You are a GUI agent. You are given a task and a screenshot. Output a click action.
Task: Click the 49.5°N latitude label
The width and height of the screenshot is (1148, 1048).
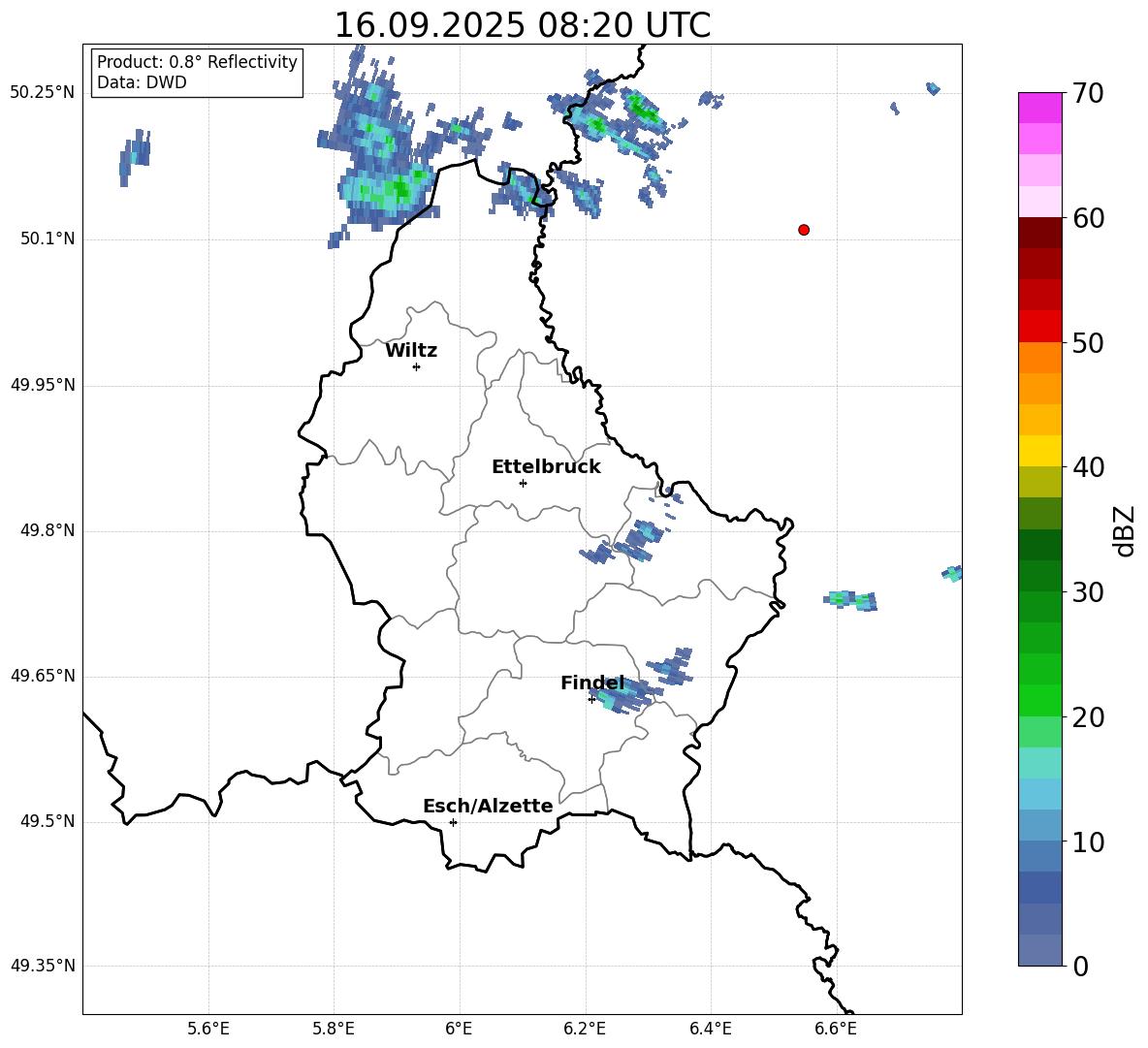click(x=48, y=821)
